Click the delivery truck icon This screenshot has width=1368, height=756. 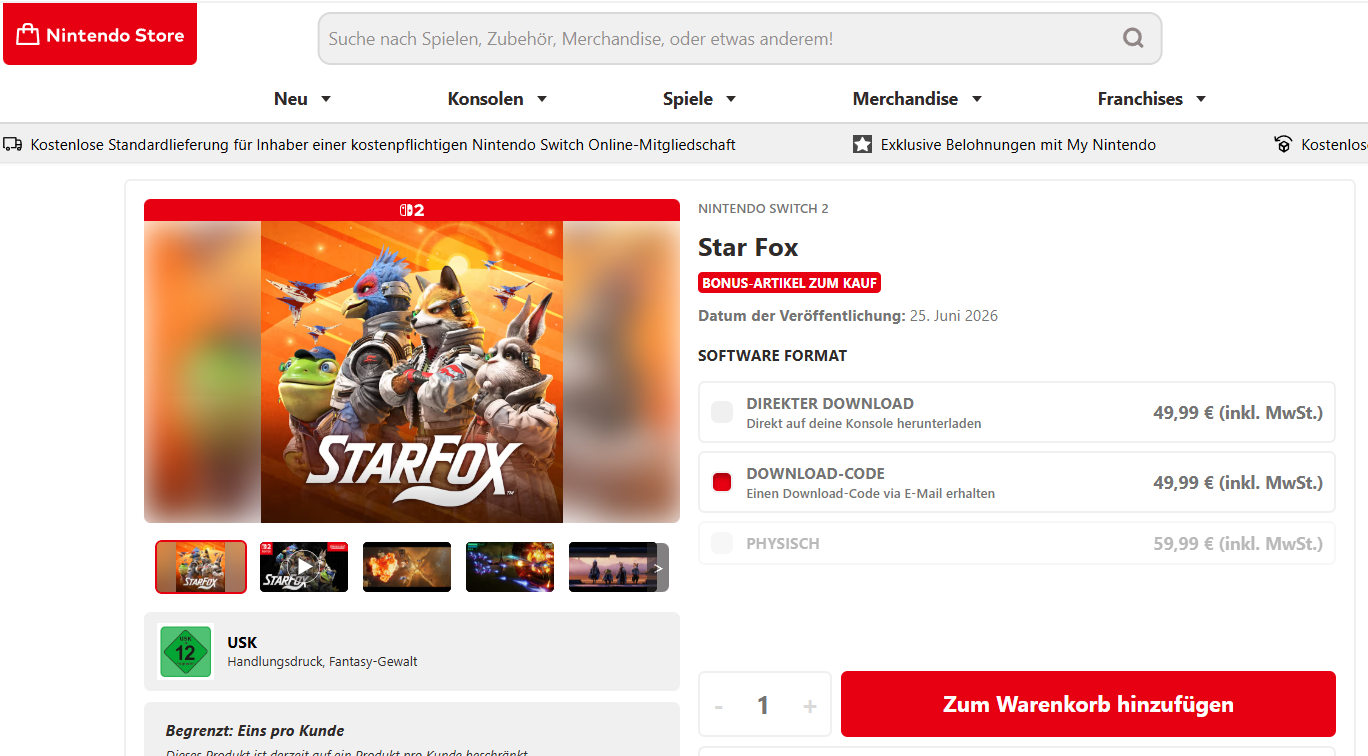tap(13, 145)
